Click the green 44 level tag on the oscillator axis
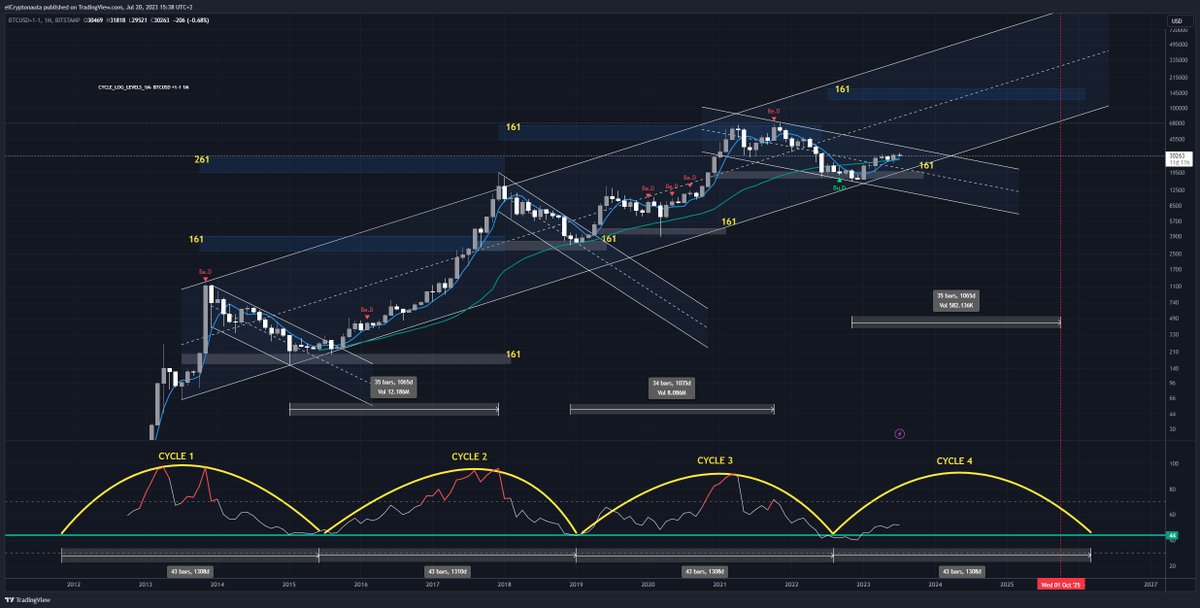This screenshot has height=608, width=1200. 1171,536
